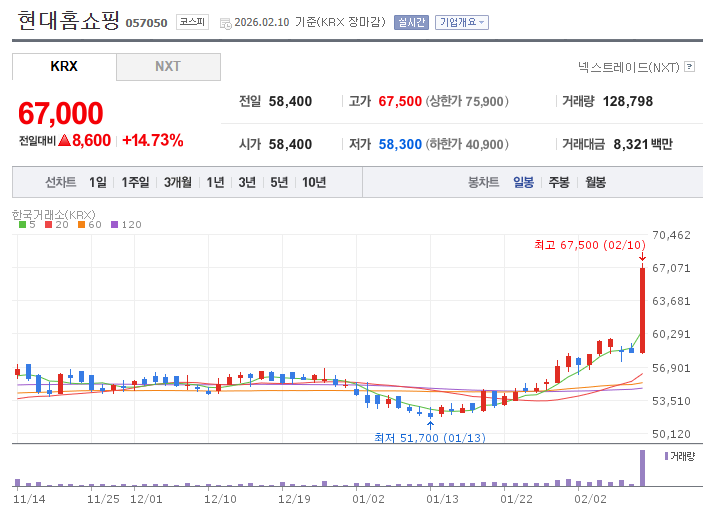This screenshot has width=703, height=508.
Task: Click the red up-triangle change indicator
Action: tap(65, 140)
